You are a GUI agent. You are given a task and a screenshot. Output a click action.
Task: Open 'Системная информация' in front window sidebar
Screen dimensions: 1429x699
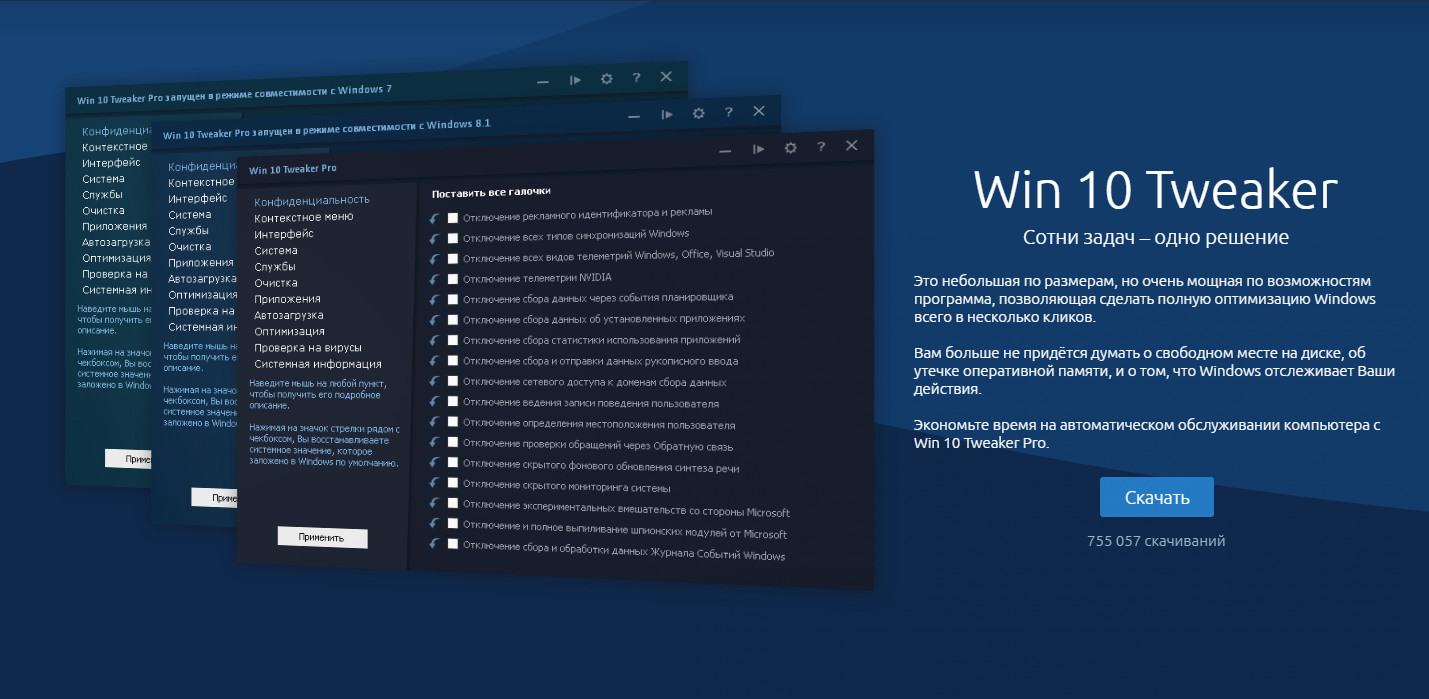click(317, 364)
